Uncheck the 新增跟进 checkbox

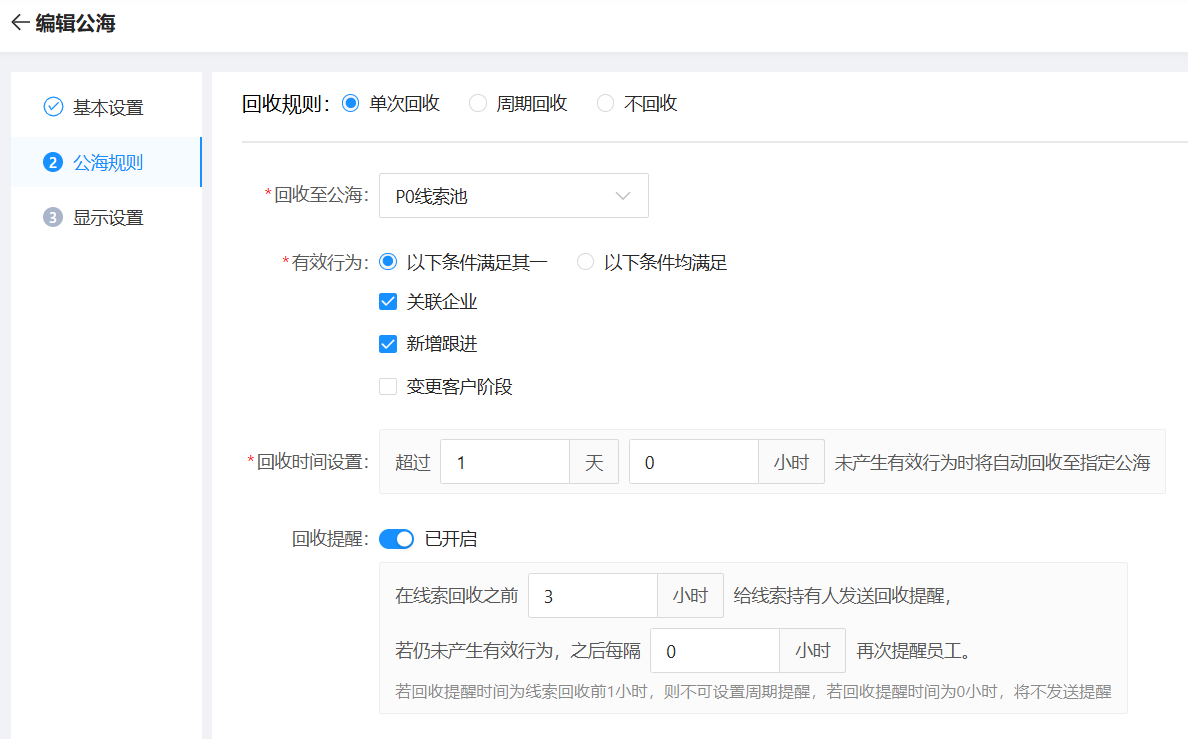388,344
